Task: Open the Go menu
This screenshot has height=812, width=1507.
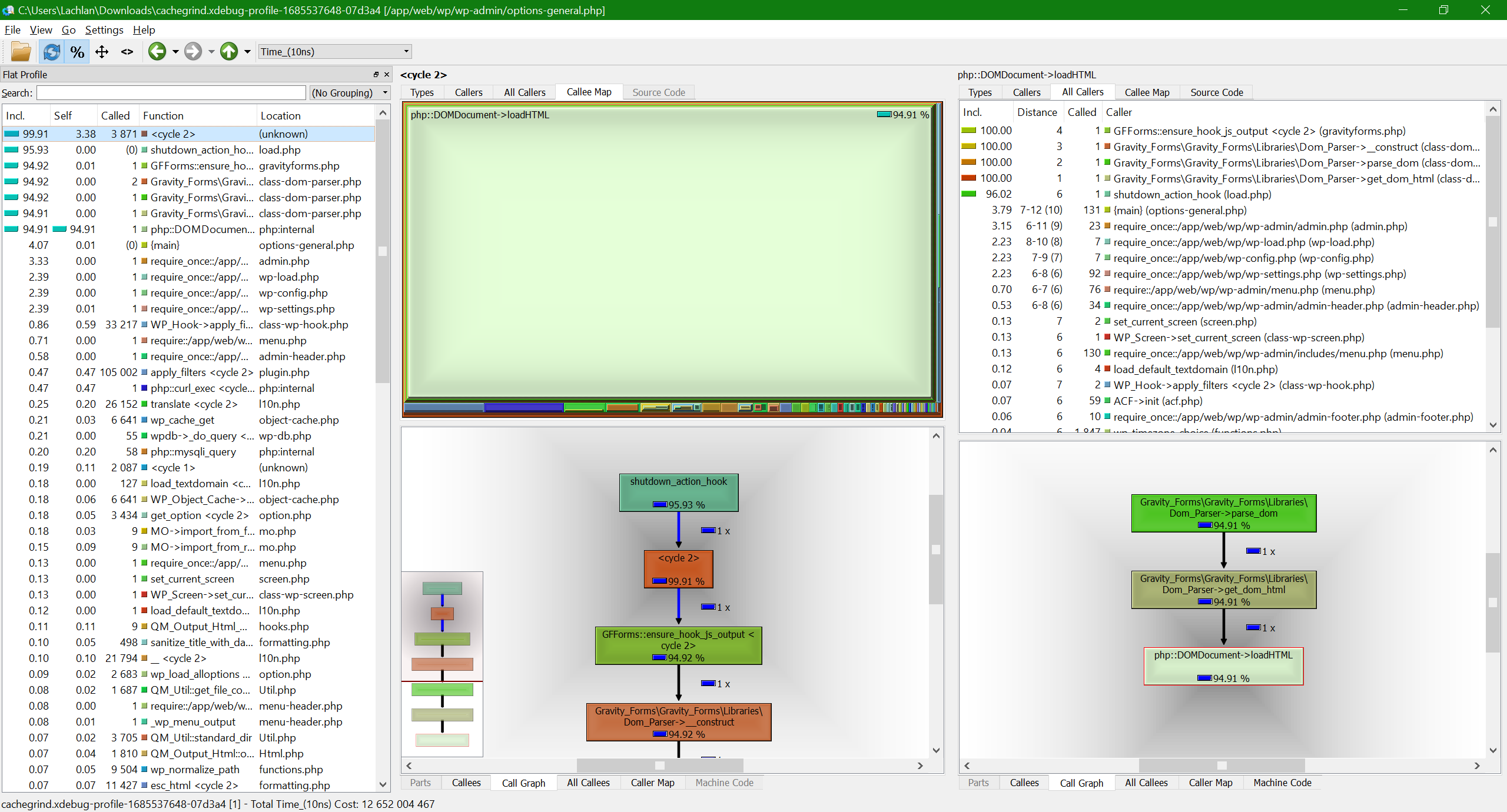Action: point(68,30)
